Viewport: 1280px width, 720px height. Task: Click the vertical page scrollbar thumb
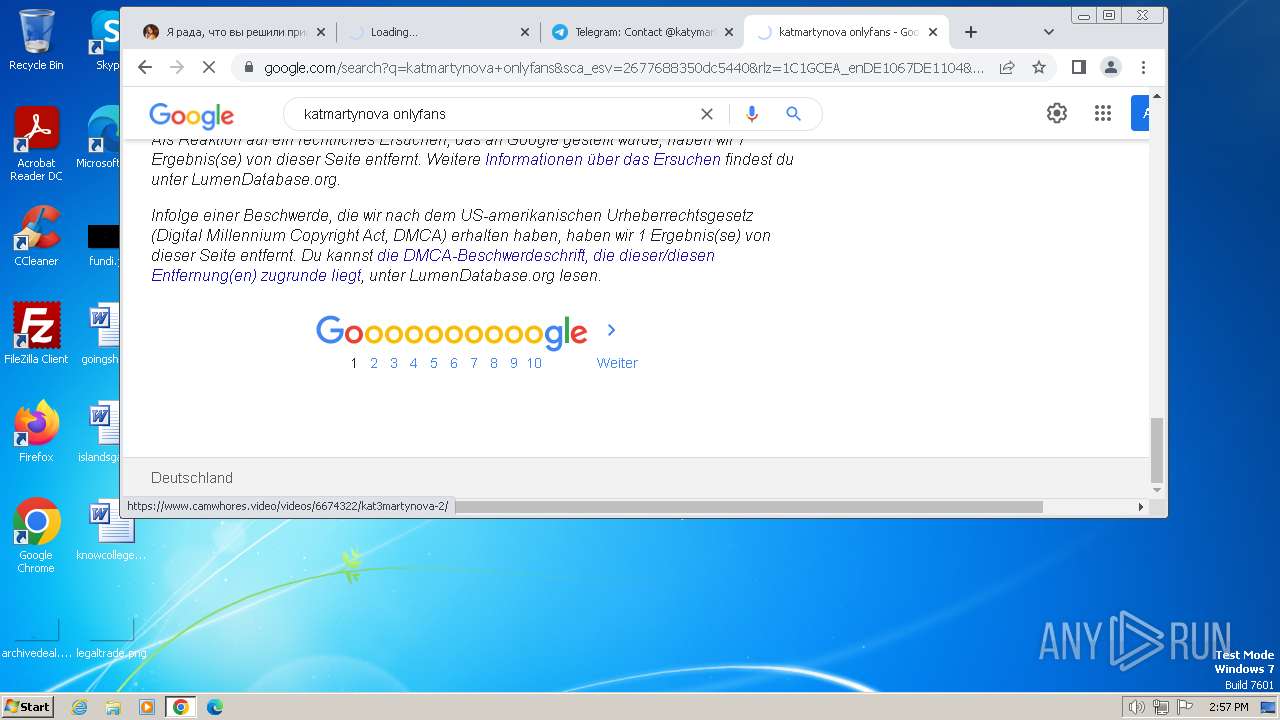click(x=1157, y=450)
